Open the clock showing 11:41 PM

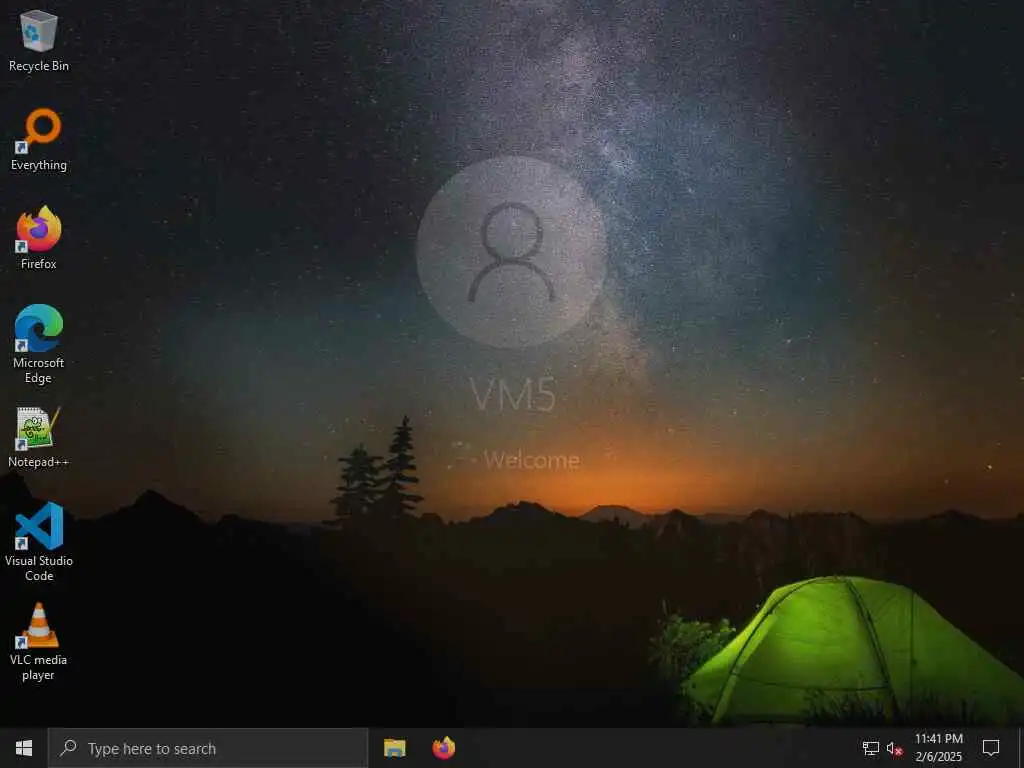[938, 748]
